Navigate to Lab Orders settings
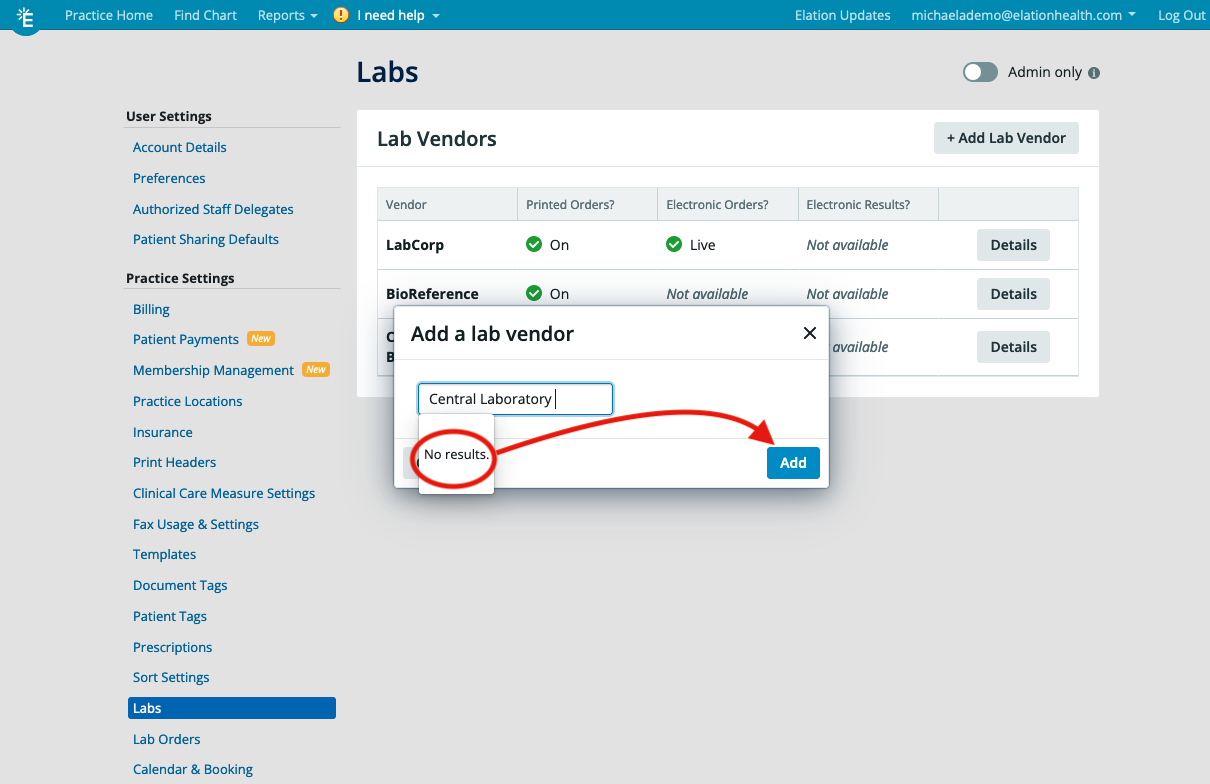Image resolution: width=1210 pixels, height=784 pixels. tap(166, 739)
